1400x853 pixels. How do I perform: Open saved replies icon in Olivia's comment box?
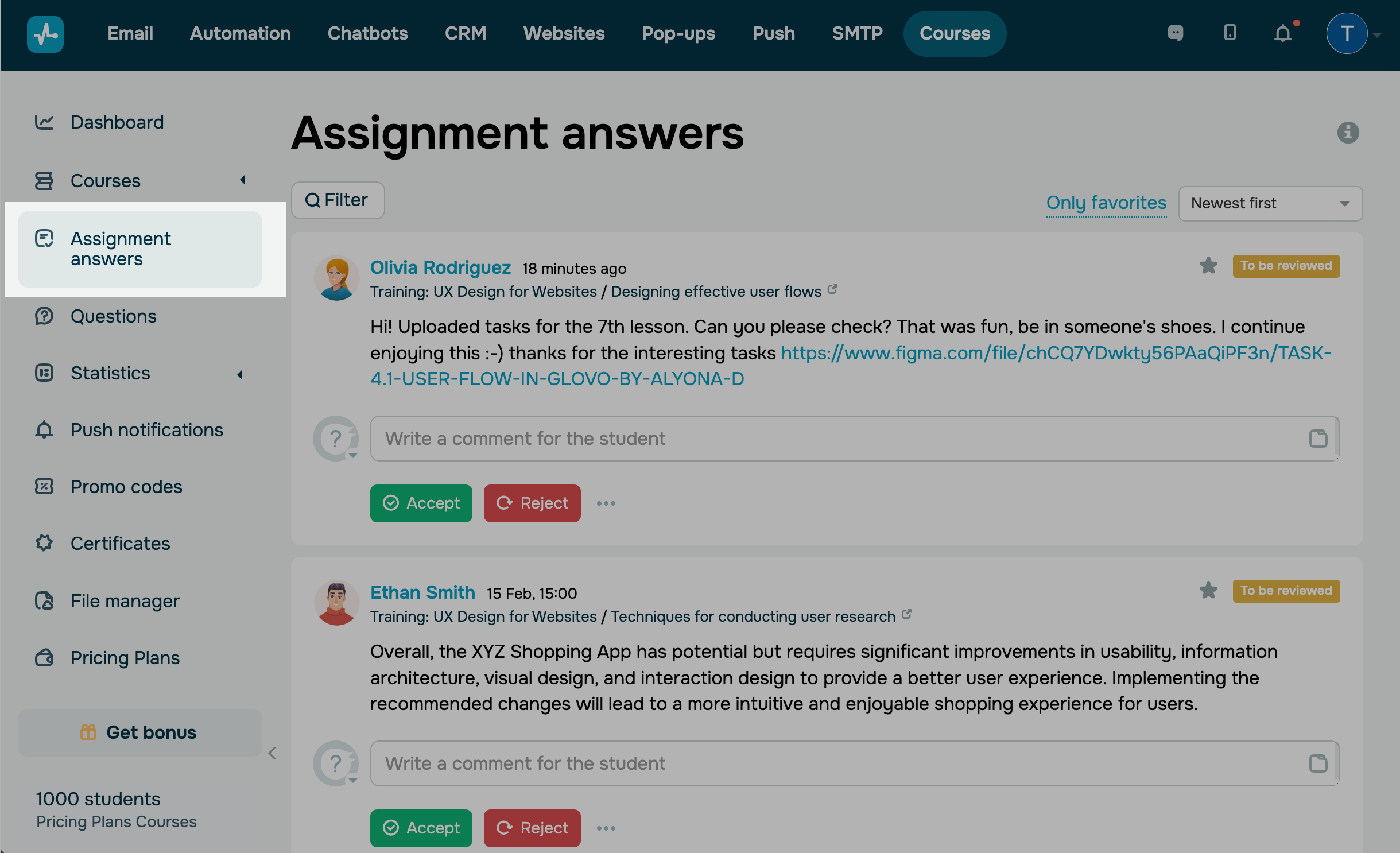tap(1318, 439)
